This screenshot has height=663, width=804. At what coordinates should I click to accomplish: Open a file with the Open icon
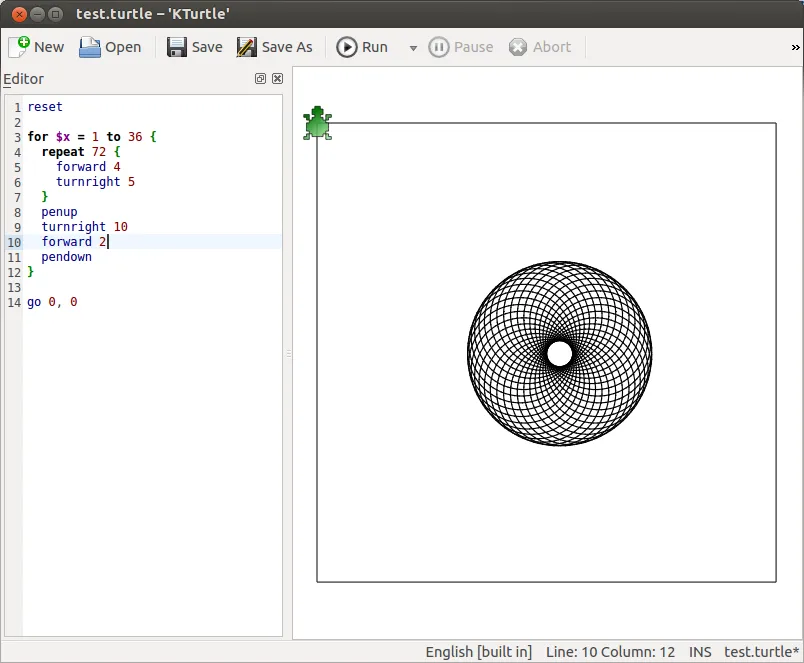click(90, 47)
